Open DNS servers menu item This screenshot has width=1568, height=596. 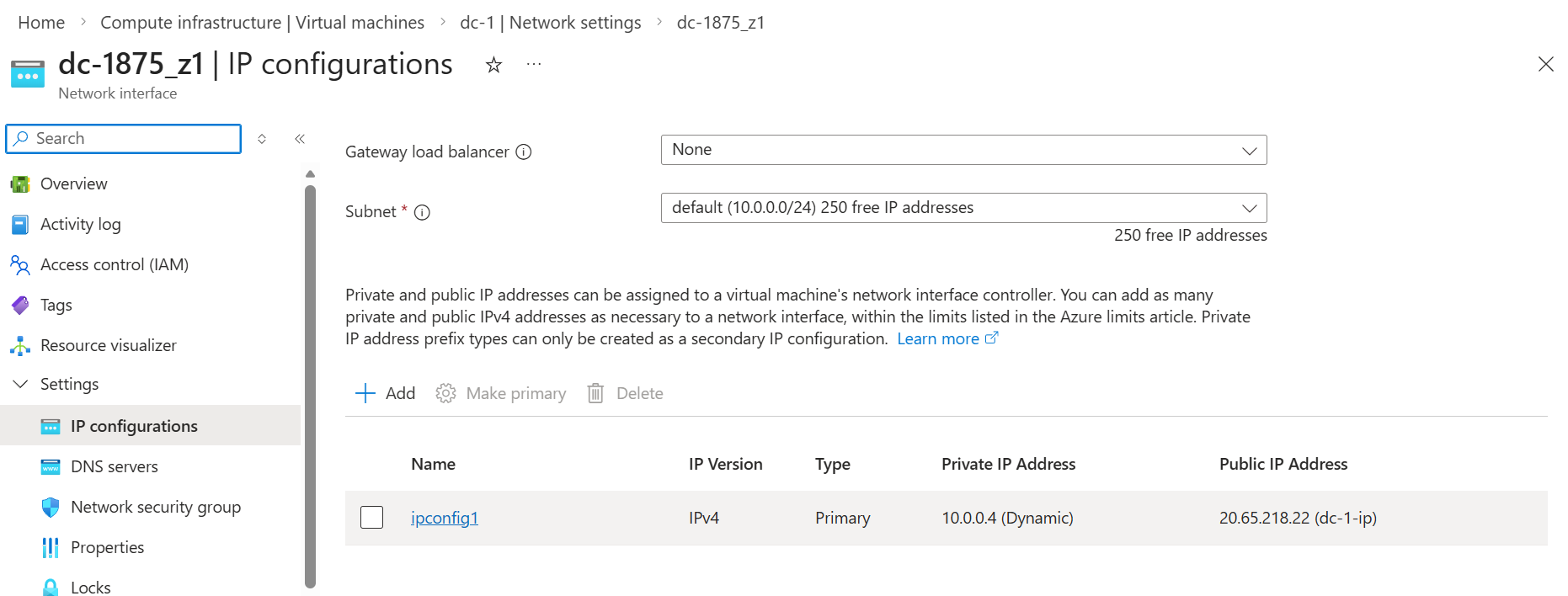tap(114, 466)
